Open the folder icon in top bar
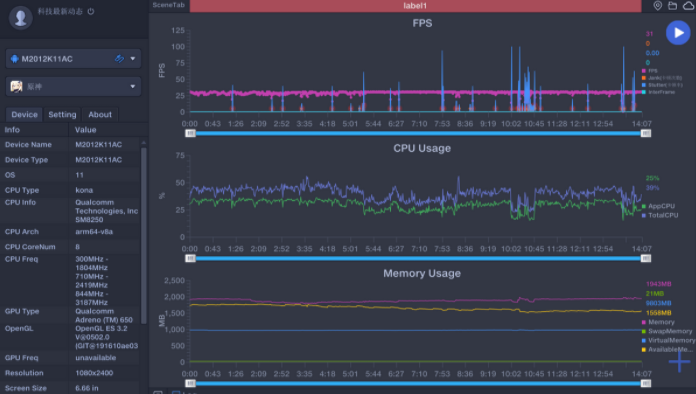Viewport: 696px width, 394px height. 672,5
